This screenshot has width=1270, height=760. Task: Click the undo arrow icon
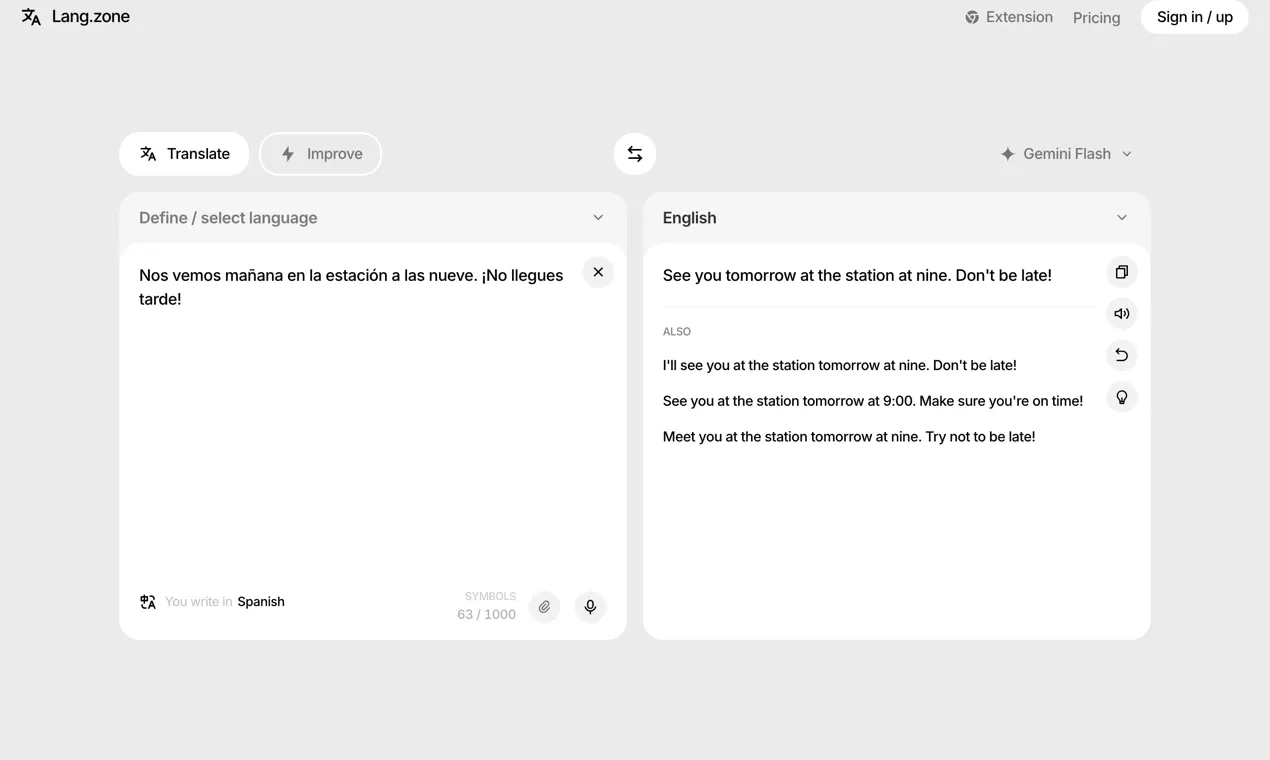pyautogui.click(x=1122, y=355)
